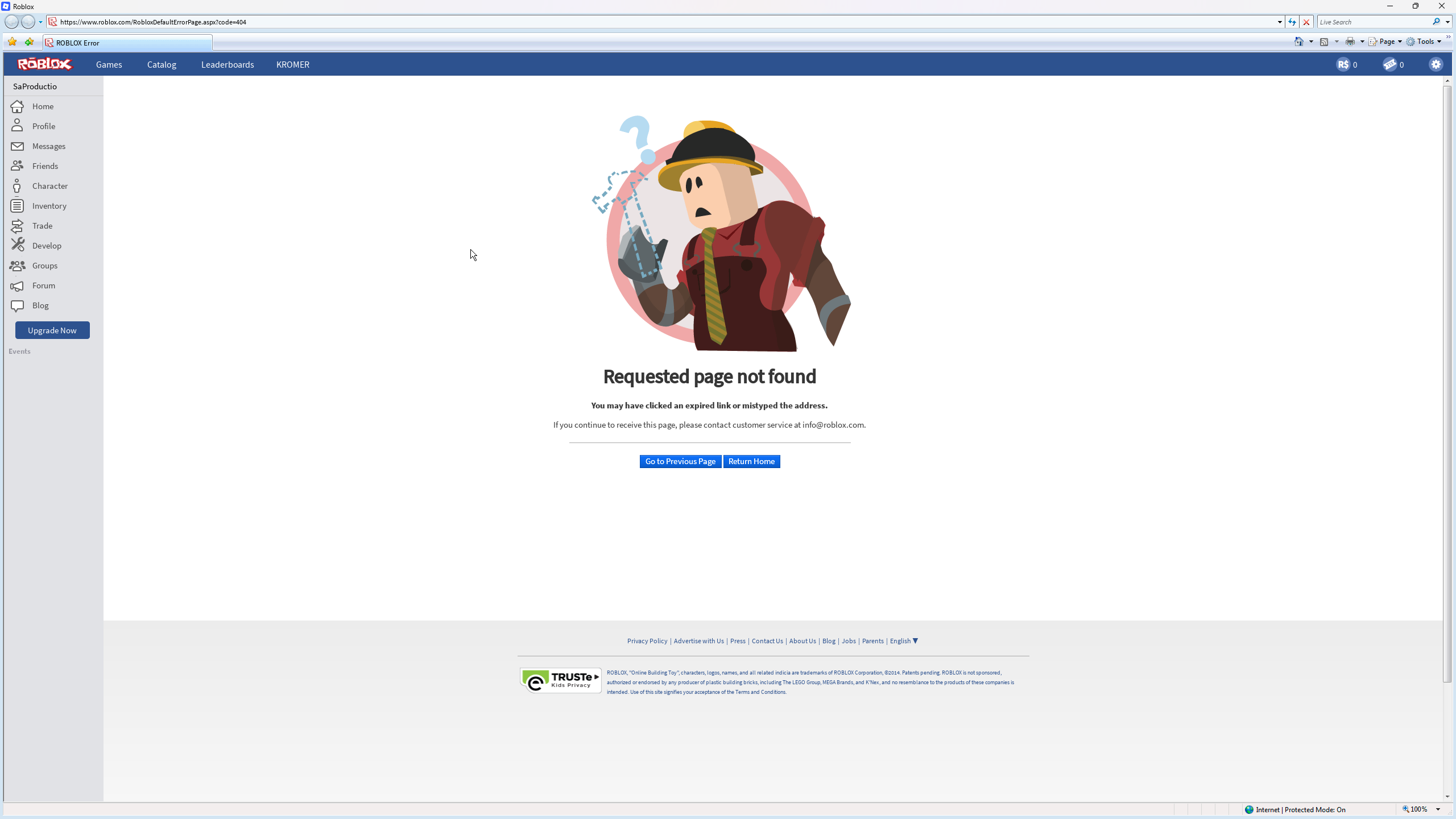Click the Print icon
This screenshot has height=819, width=1456.
pos(1350,42)
